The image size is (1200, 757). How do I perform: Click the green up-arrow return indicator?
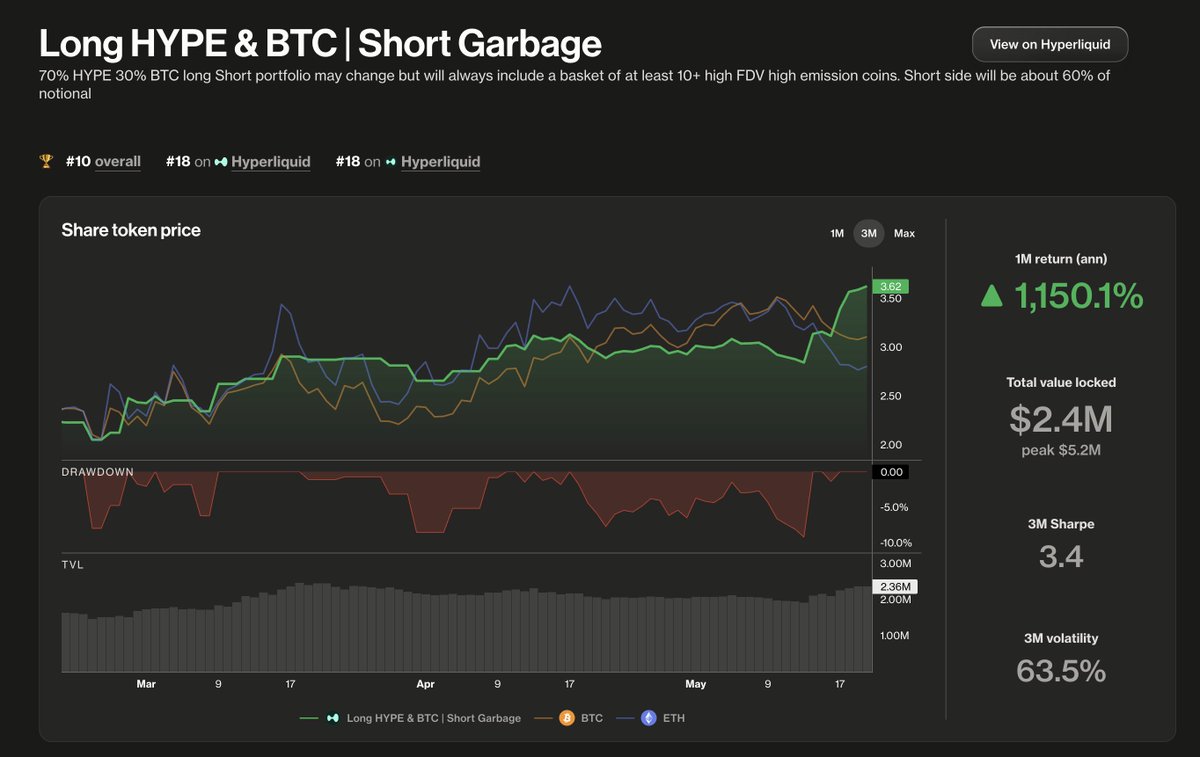click(x=991, y=295)
